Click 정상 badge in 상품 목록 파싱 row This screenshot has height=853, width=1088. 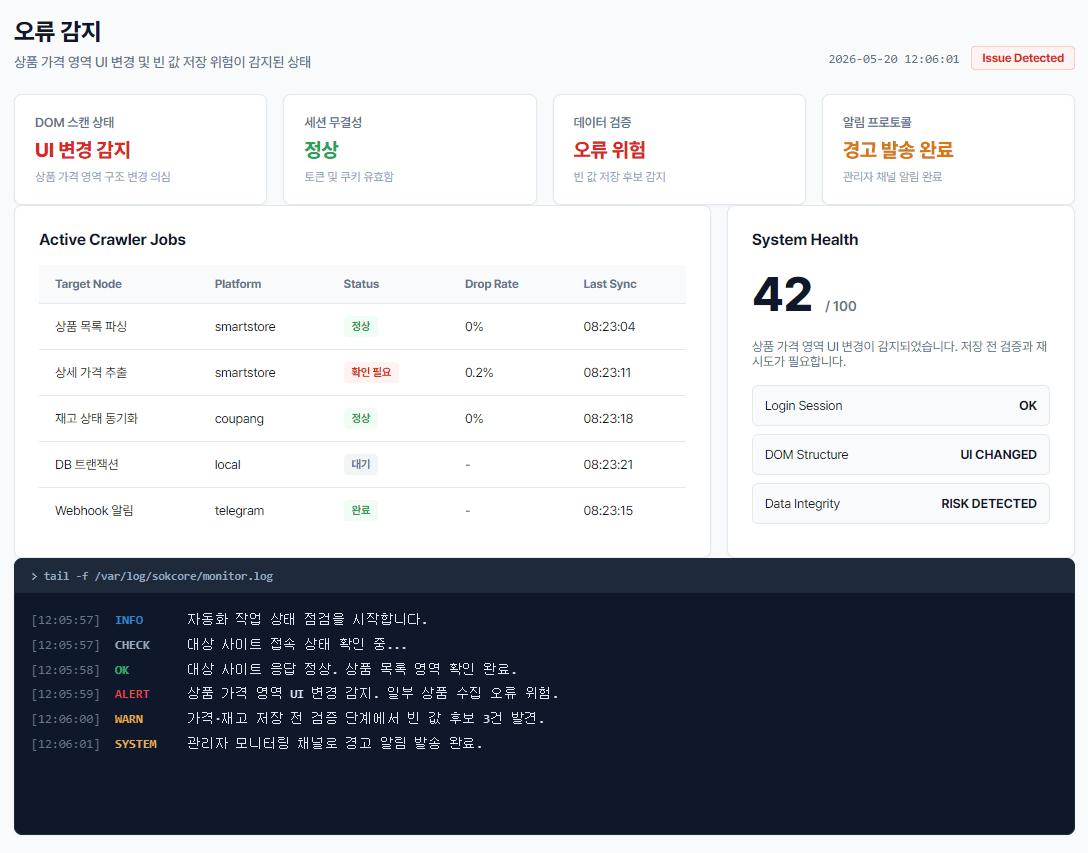[x=361, y=326]
